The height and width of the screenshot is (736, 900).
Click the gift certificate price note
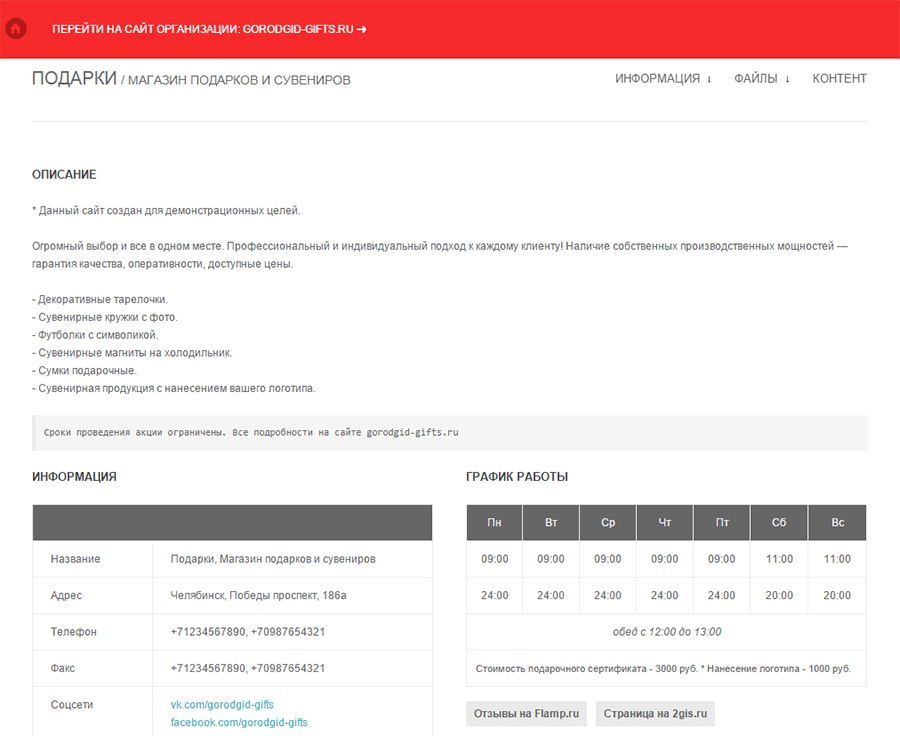point(666,668)
